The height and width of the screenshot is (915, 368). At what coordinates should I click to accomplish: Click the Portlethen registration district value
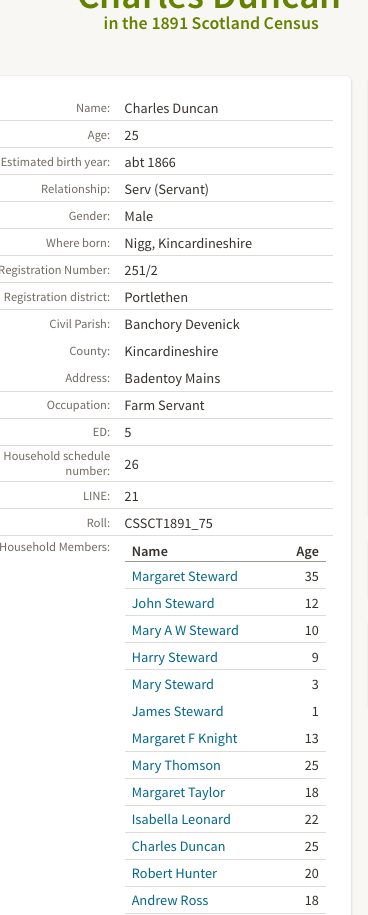(156, 297)
